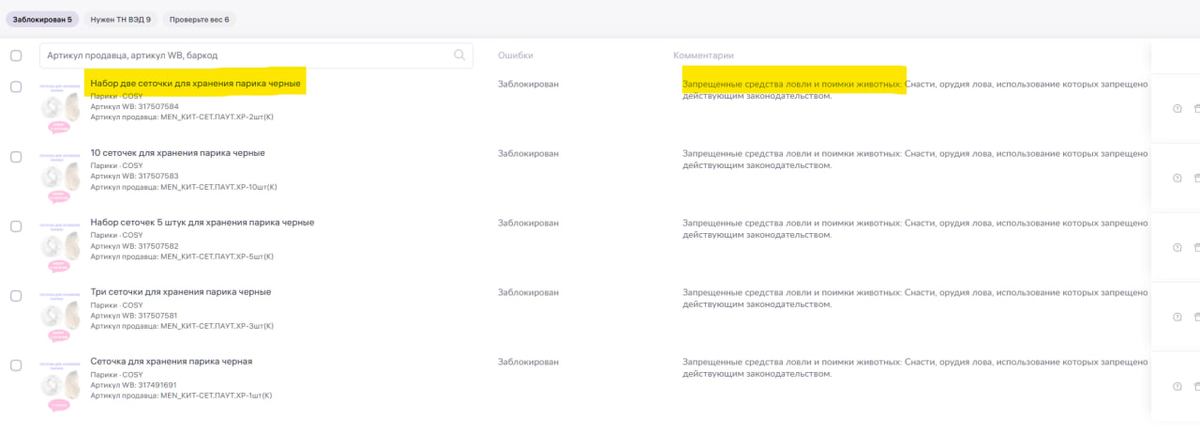Click 'Заблокирован' status in 'Набор сеточек 5 штук' row

pos(528,223)
